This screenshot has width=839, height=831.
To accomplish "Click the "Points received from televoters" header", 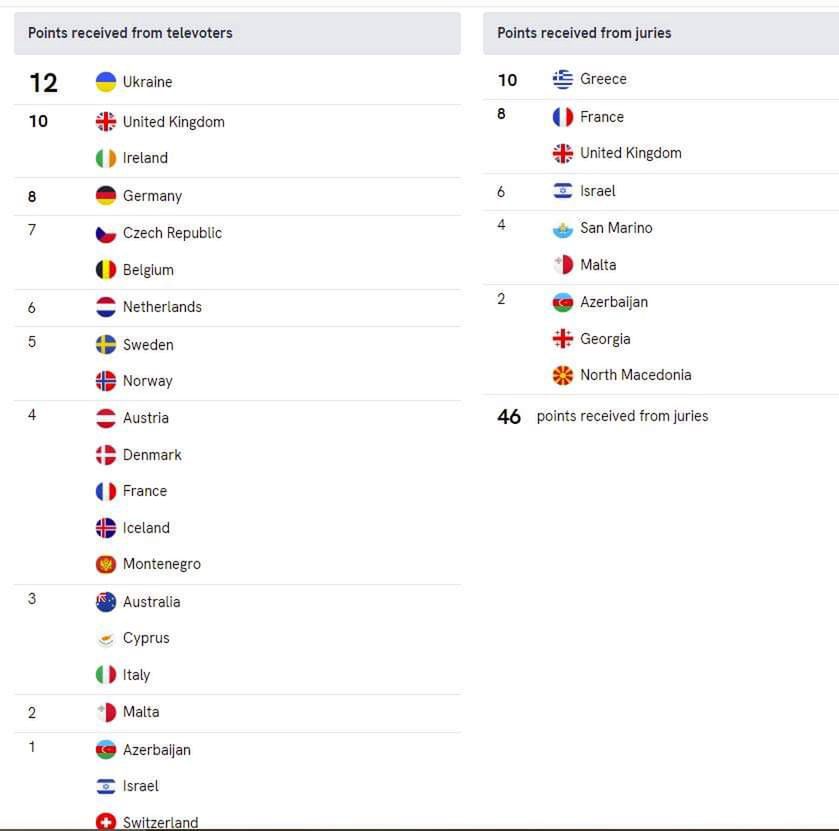I will 130,33.
